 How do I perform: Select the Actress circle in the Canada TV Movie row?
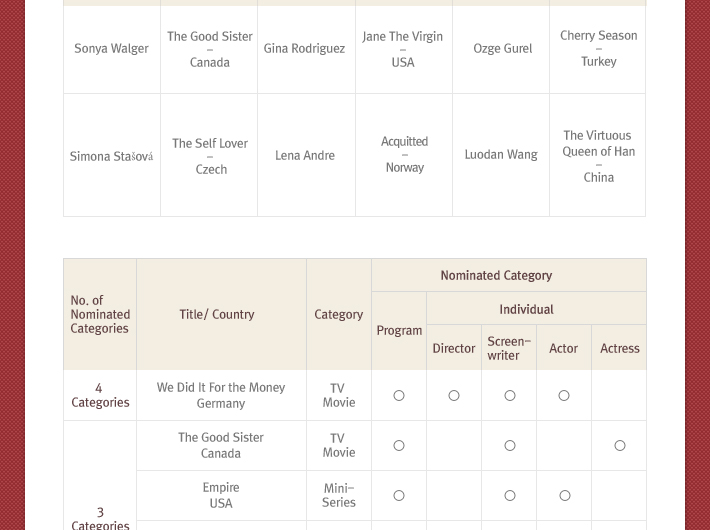[620, 446]
